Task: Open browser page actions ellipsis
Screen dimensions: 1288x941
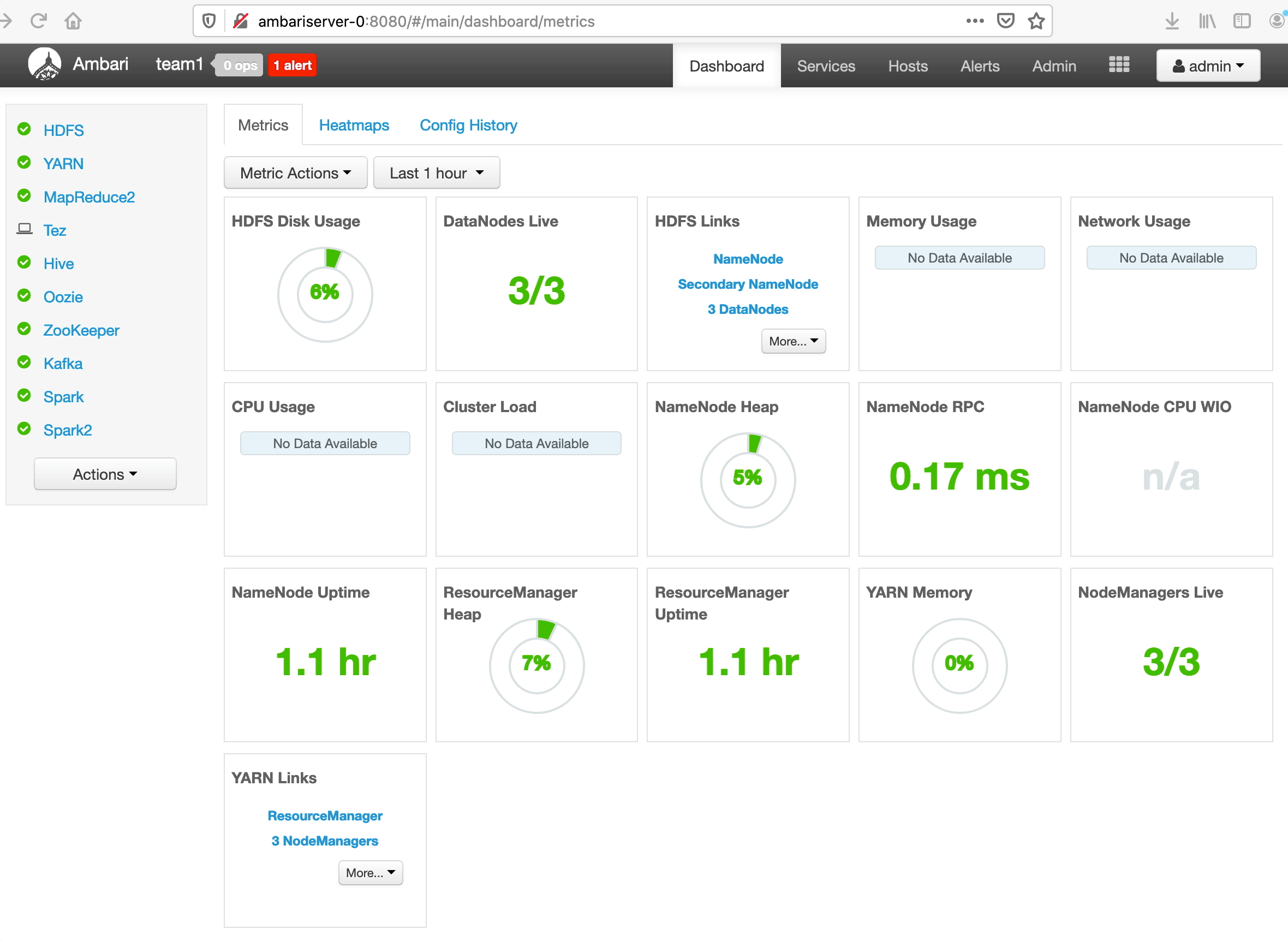Action: coord(974,22)
